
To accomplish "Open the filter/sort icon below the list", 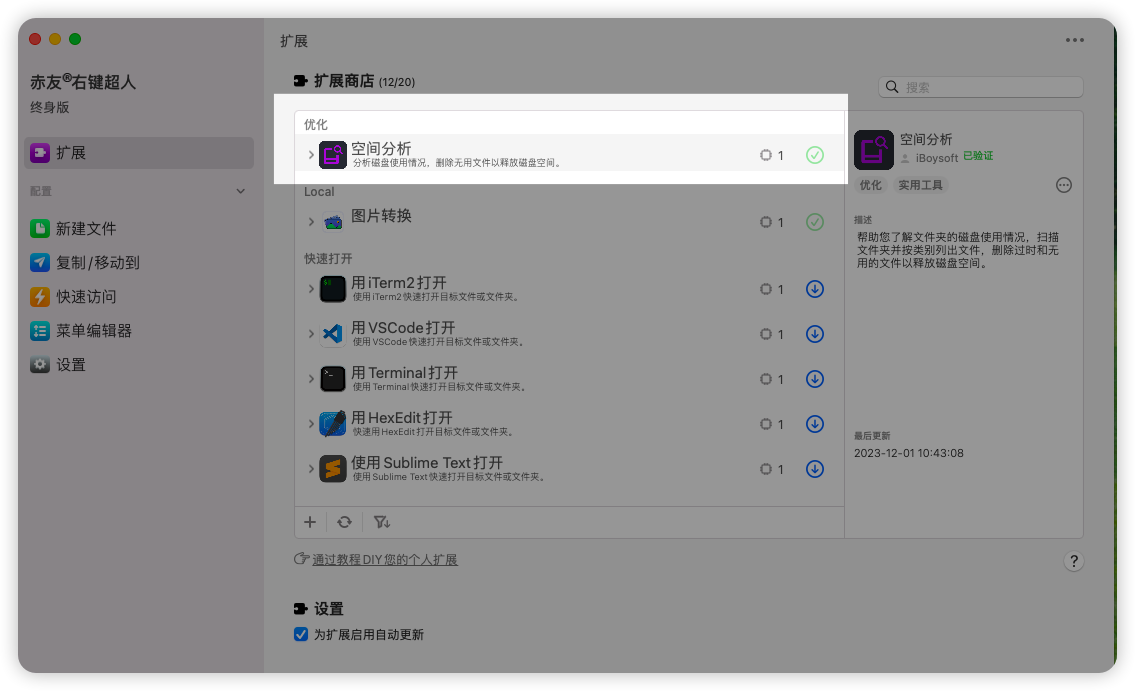I will [x=380, y=521].
